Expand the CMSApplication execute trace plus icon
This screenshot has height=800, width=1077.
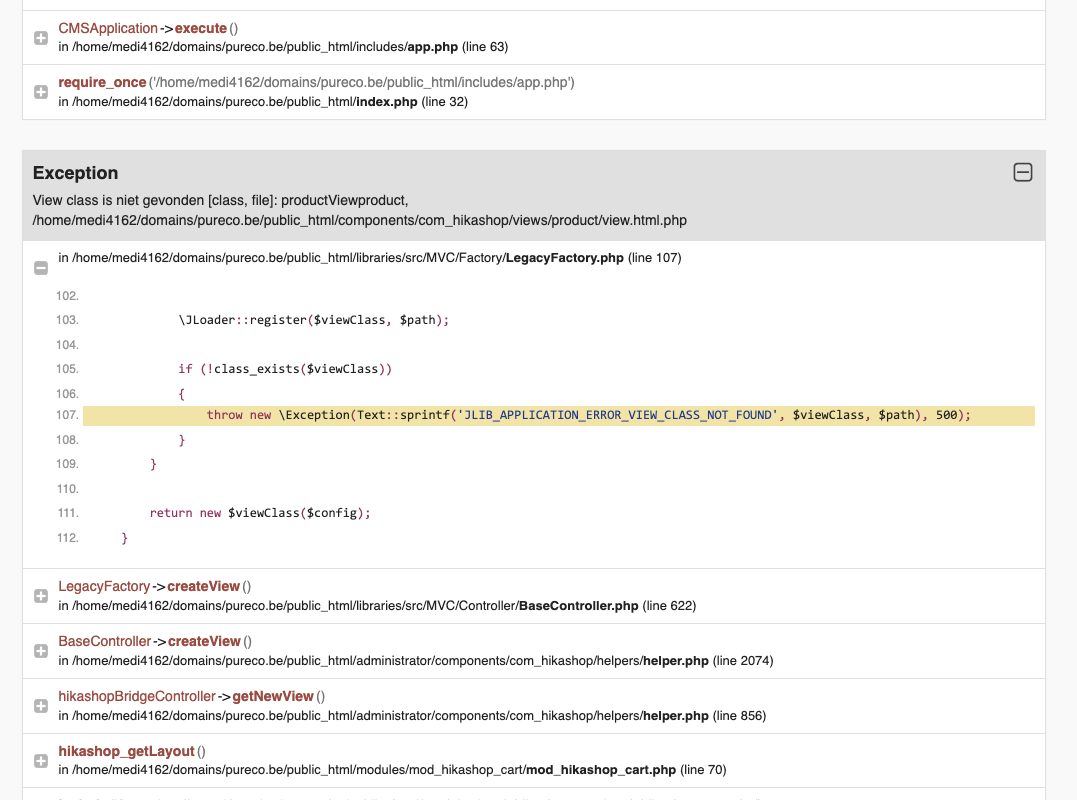point(41,38)
